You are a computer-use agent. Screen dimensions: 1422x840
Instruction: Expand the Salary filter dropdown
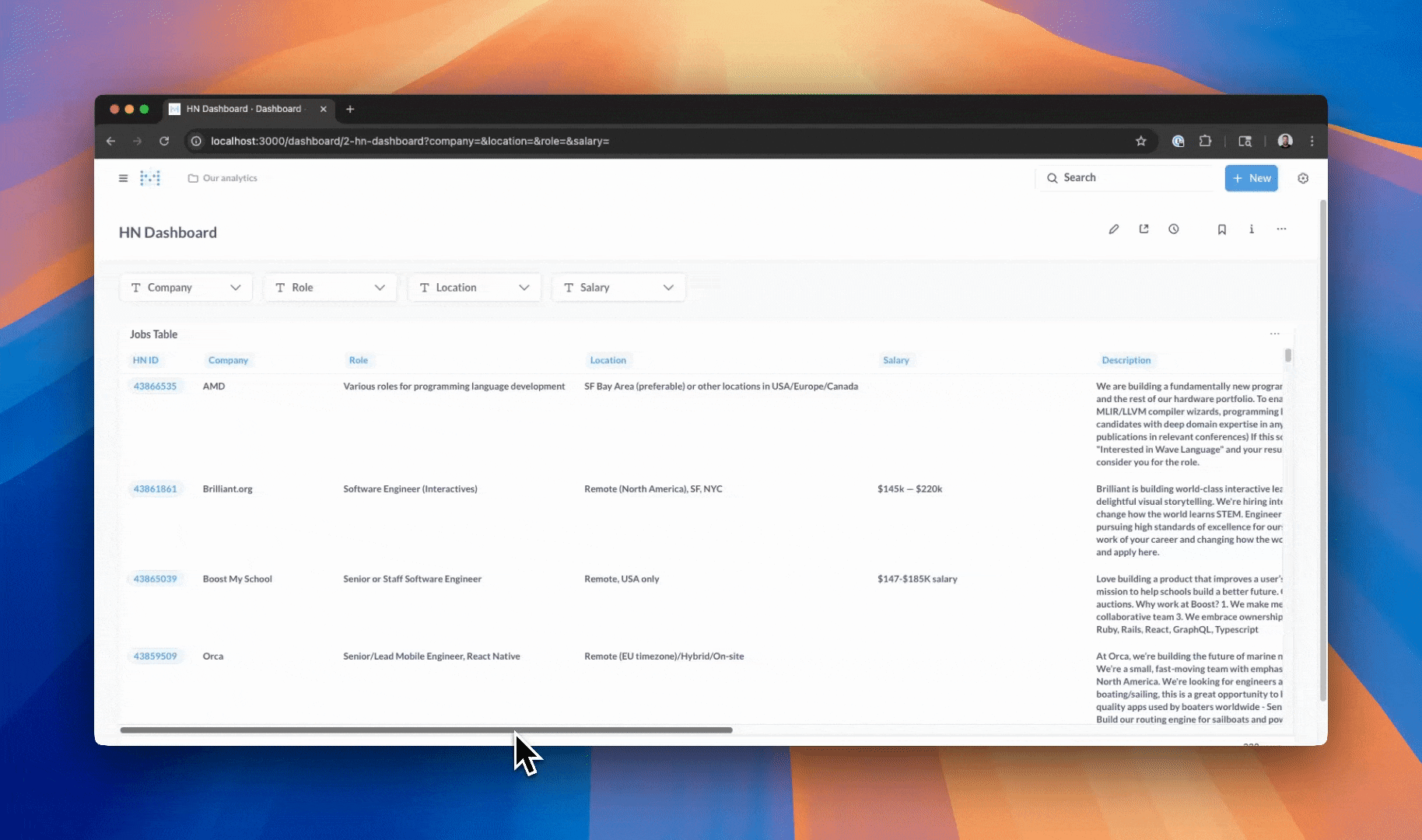[x=618, y=287]
